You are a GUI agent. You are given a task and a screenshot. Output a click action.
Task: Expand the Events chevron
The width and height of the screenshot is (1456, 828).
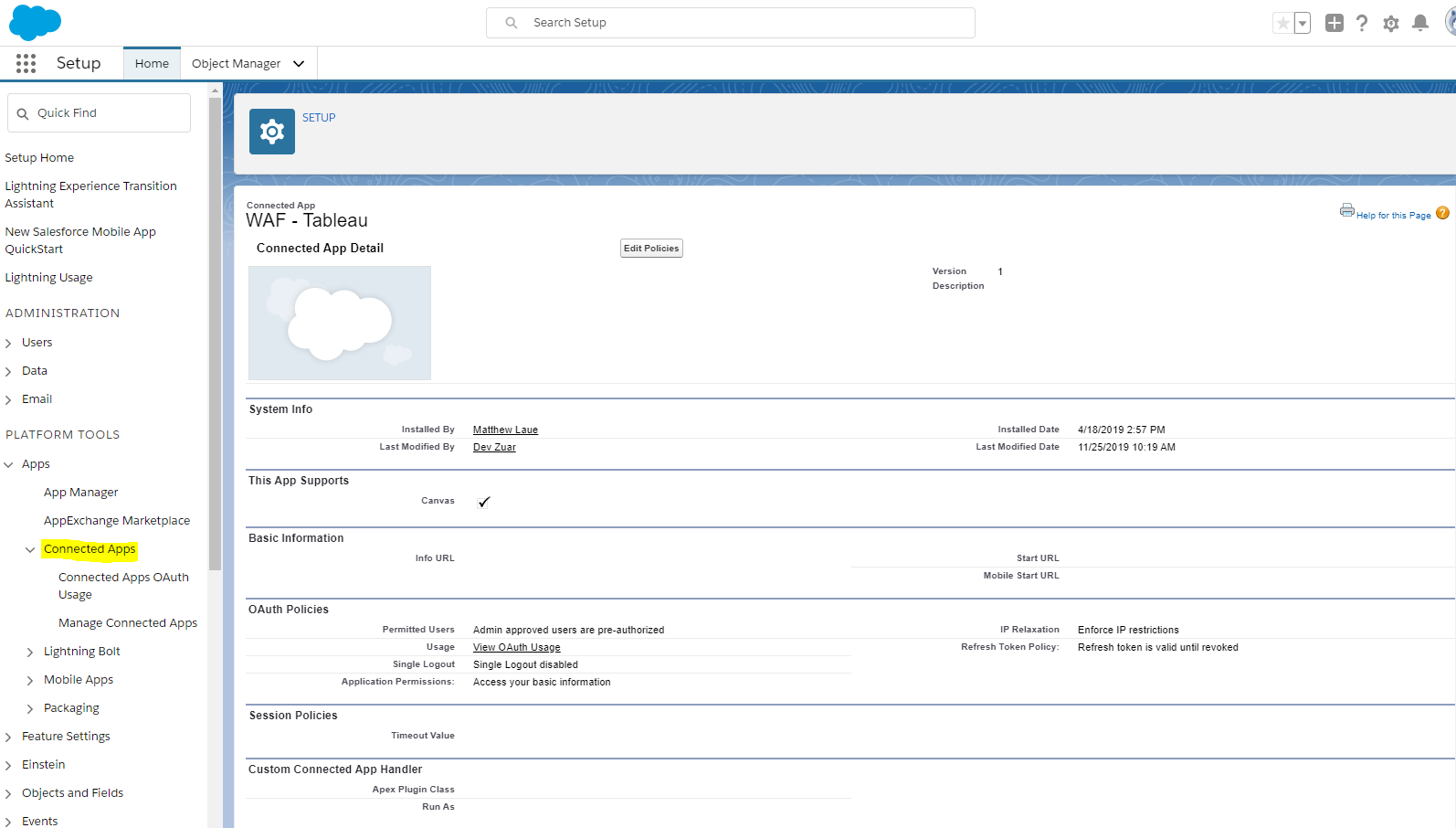coord(9,822)
